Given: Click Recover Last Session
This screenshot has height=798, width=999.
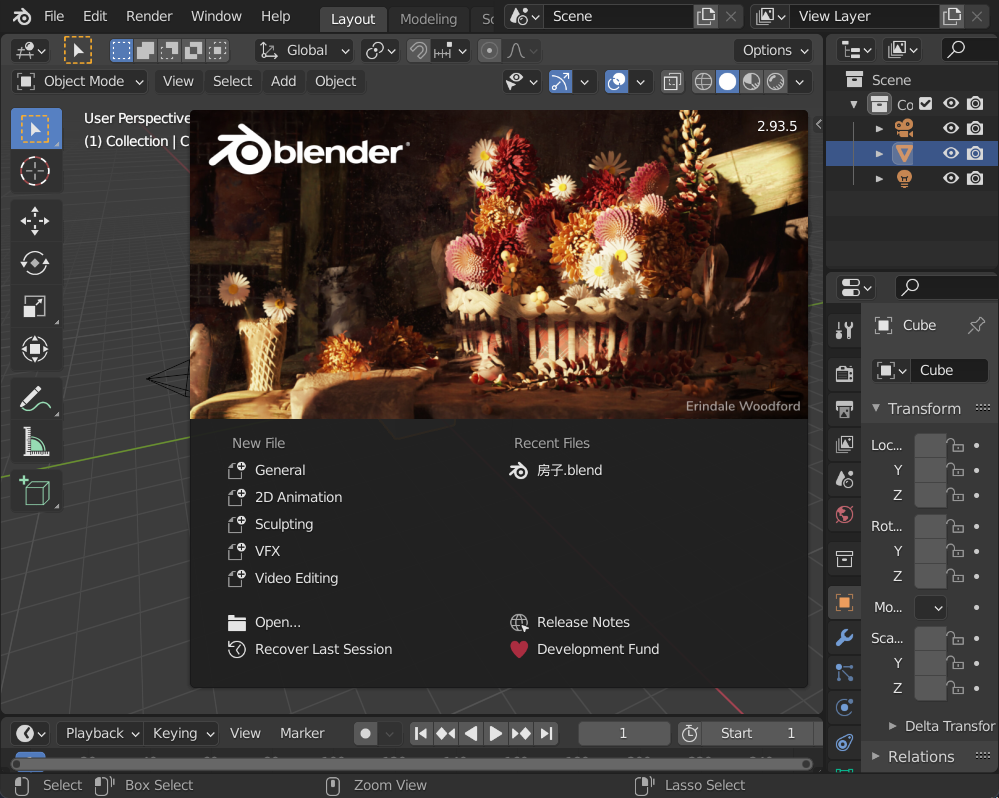Looking at the screenshot, I should (310, 650).
